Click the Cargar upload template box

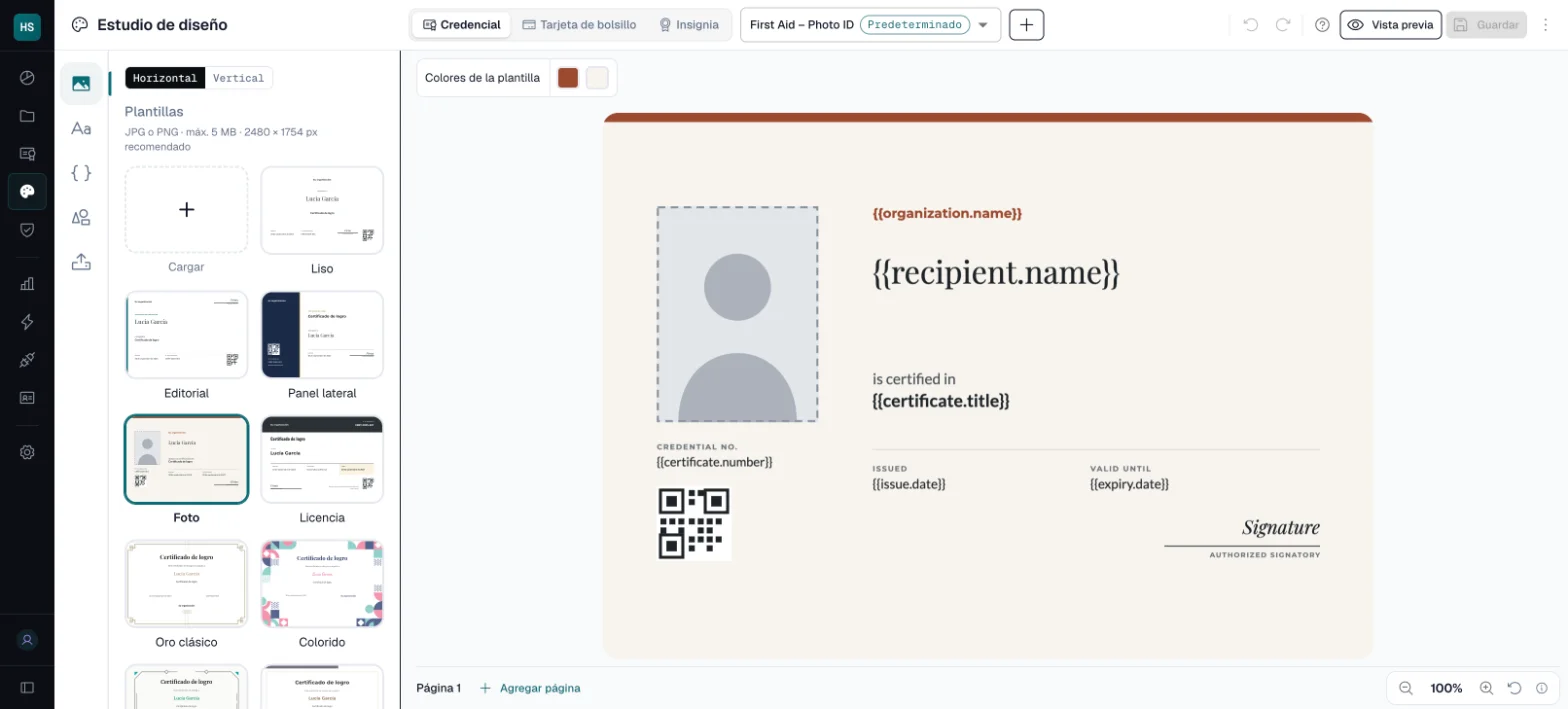tap(186, 210)
